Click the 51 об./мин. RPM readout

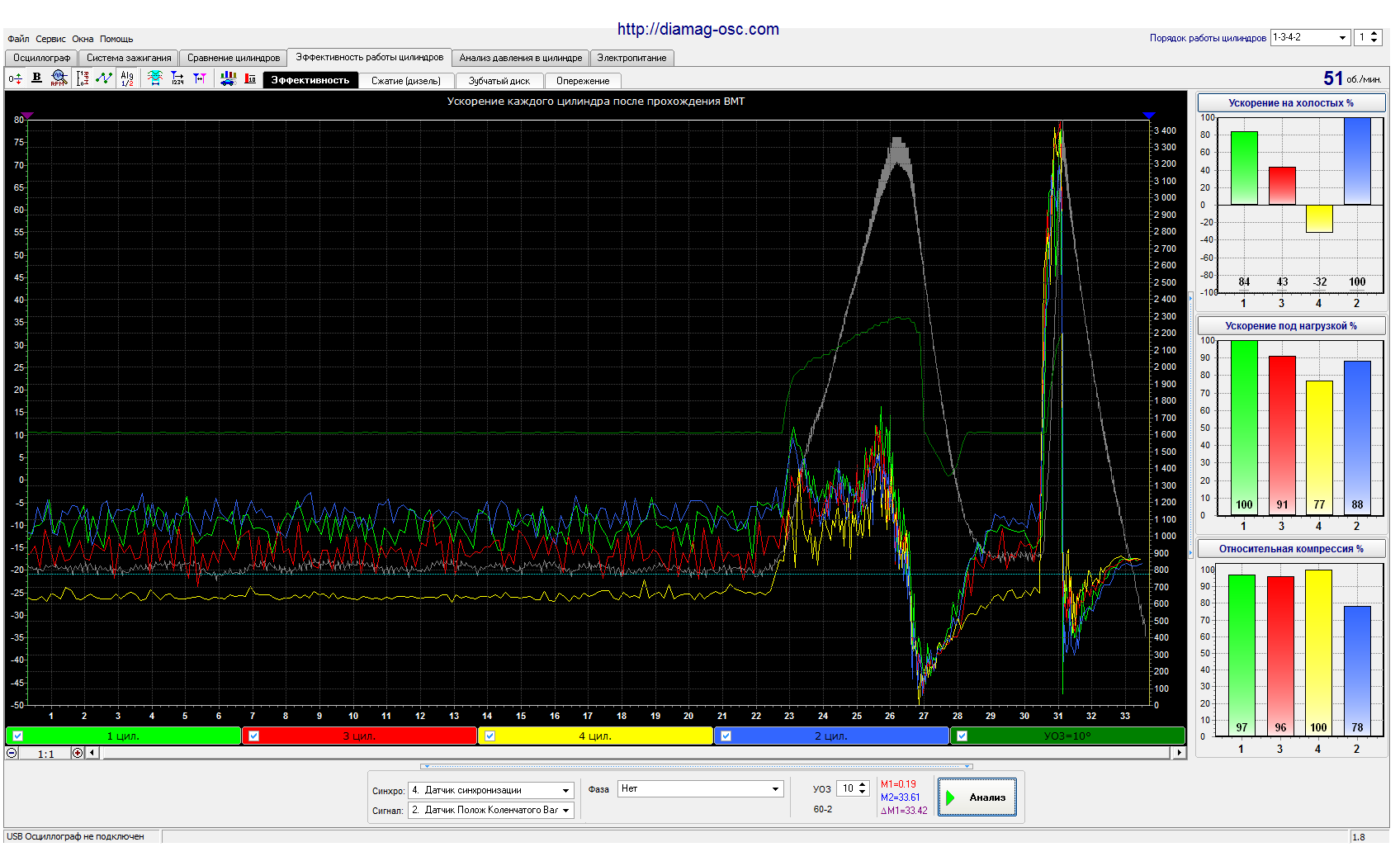coord(1352,78)
